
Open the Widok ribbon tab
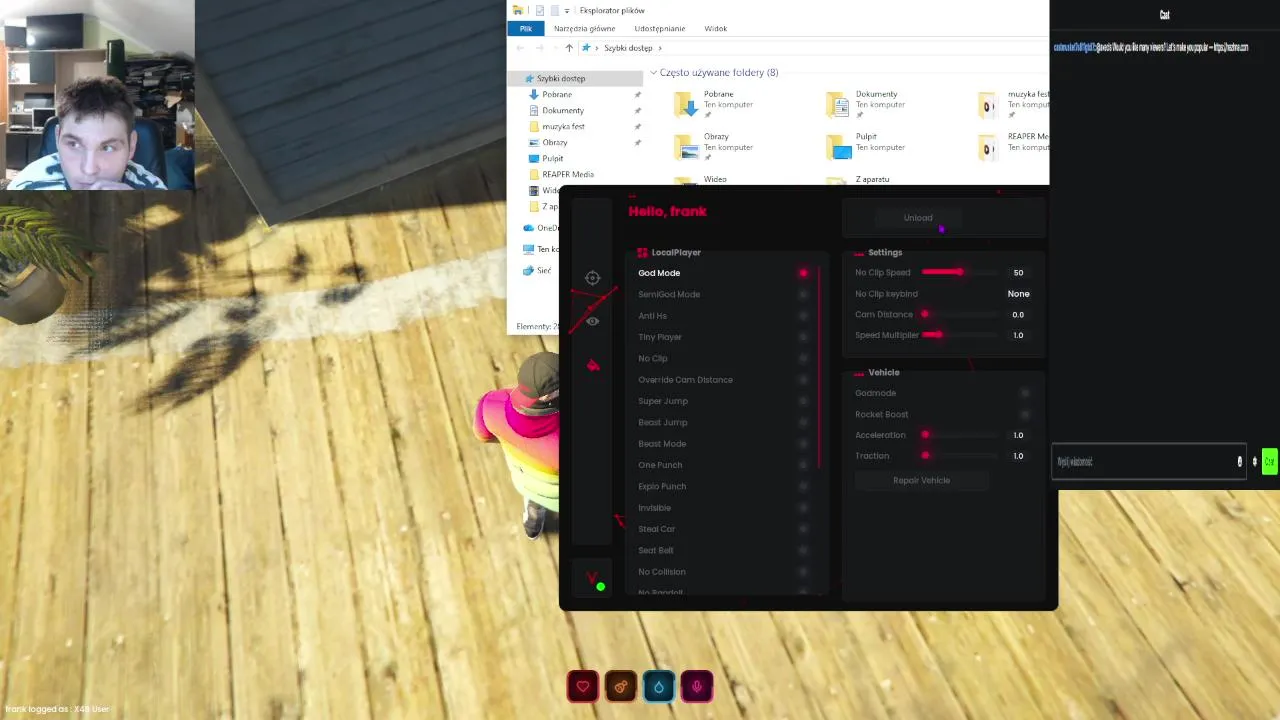(715, 29)
